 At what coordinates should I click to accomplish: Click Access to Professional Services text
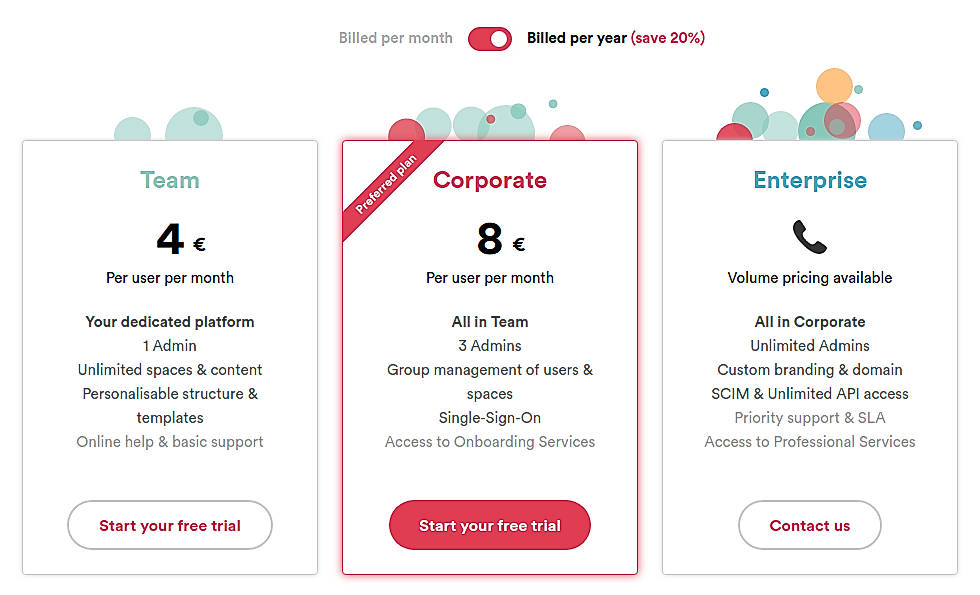[x=810, y=441]
